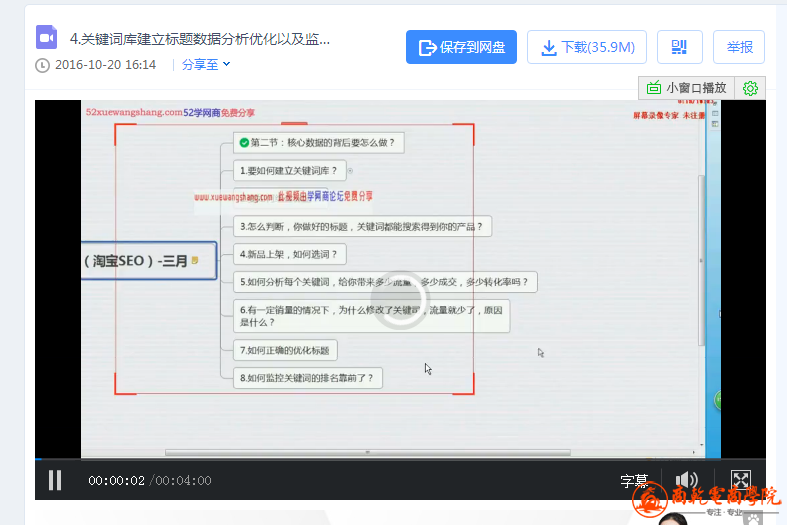This screenshot has width=787, height=525.
Task: Save the file to netdisk
Action: pyautogui.click(x=461, y=47)
